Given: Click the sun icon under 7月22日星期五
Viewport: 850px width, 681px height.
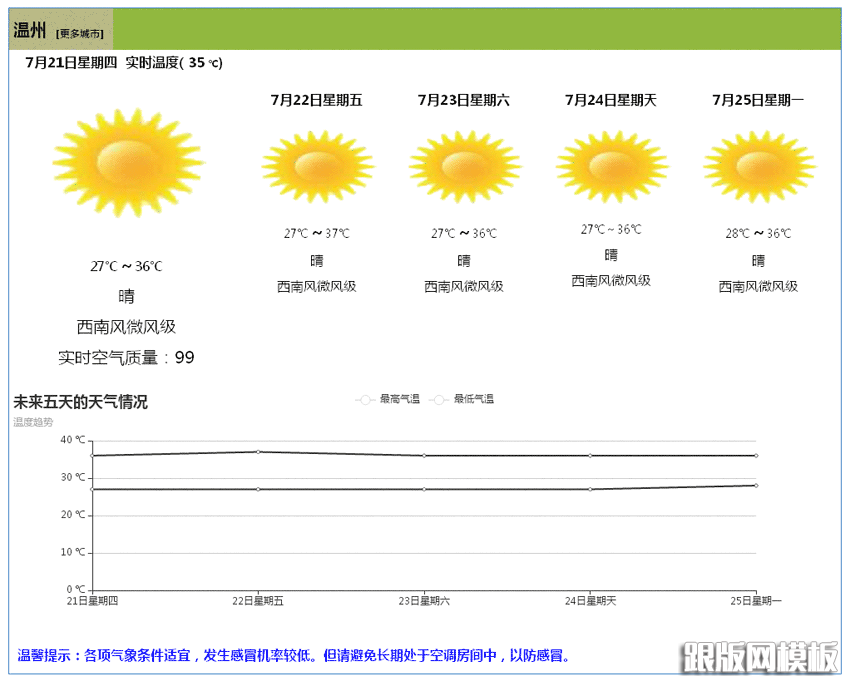Looking at the screenshot, I should (x=316, y=165).
